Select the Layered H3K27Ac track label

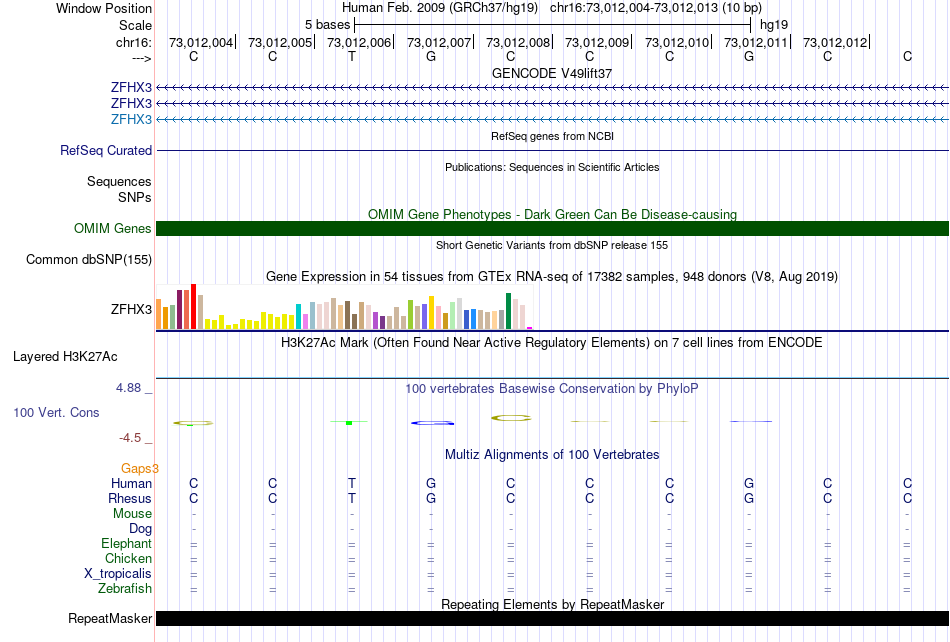pos(65,357)
